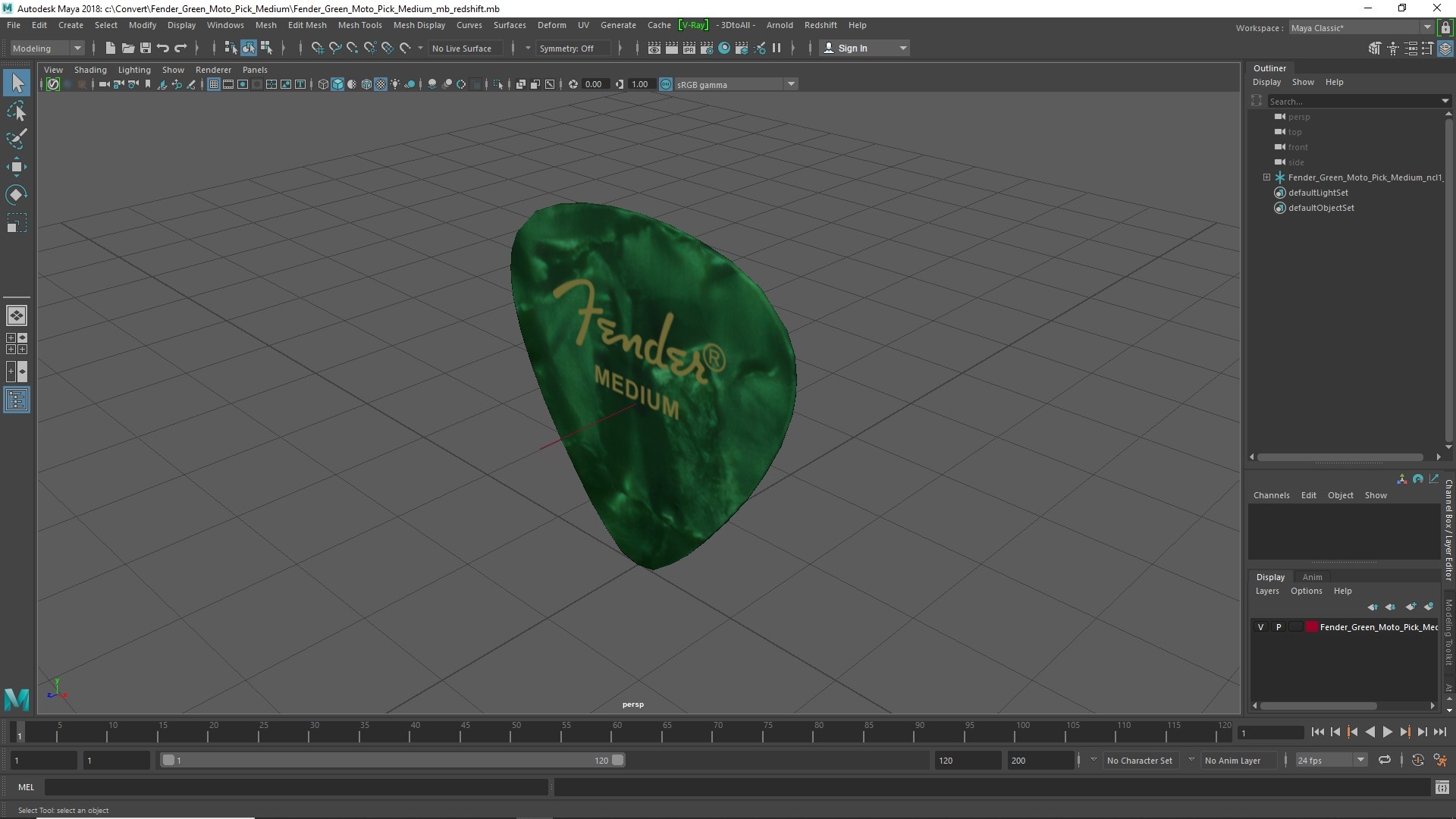Open the Symmetry: Off dropdown
The image size is (1456, 819).
tap(574, 48)
